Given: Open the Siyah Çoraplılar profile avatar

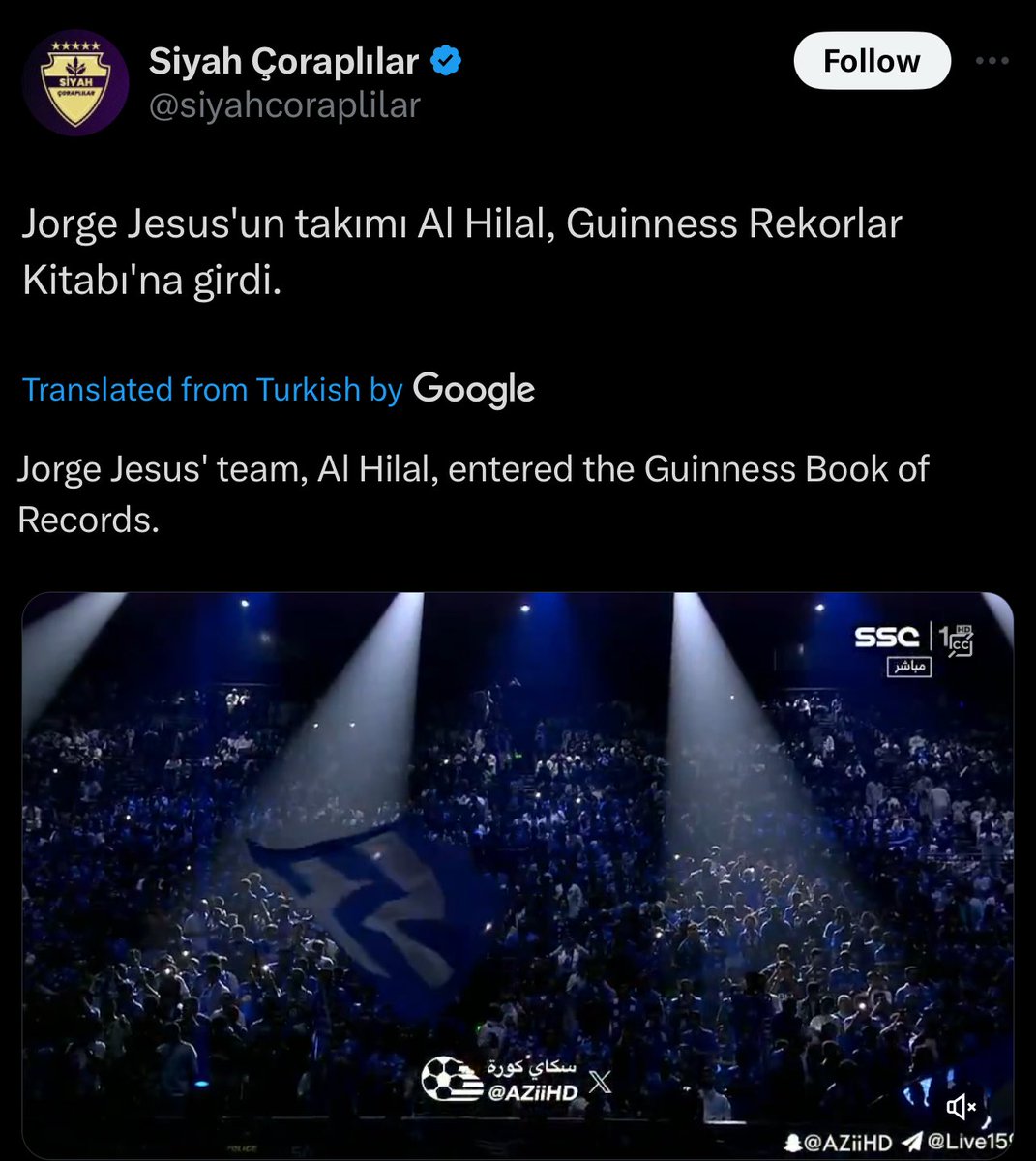Looking at the screenshot, I should [75, 82].
